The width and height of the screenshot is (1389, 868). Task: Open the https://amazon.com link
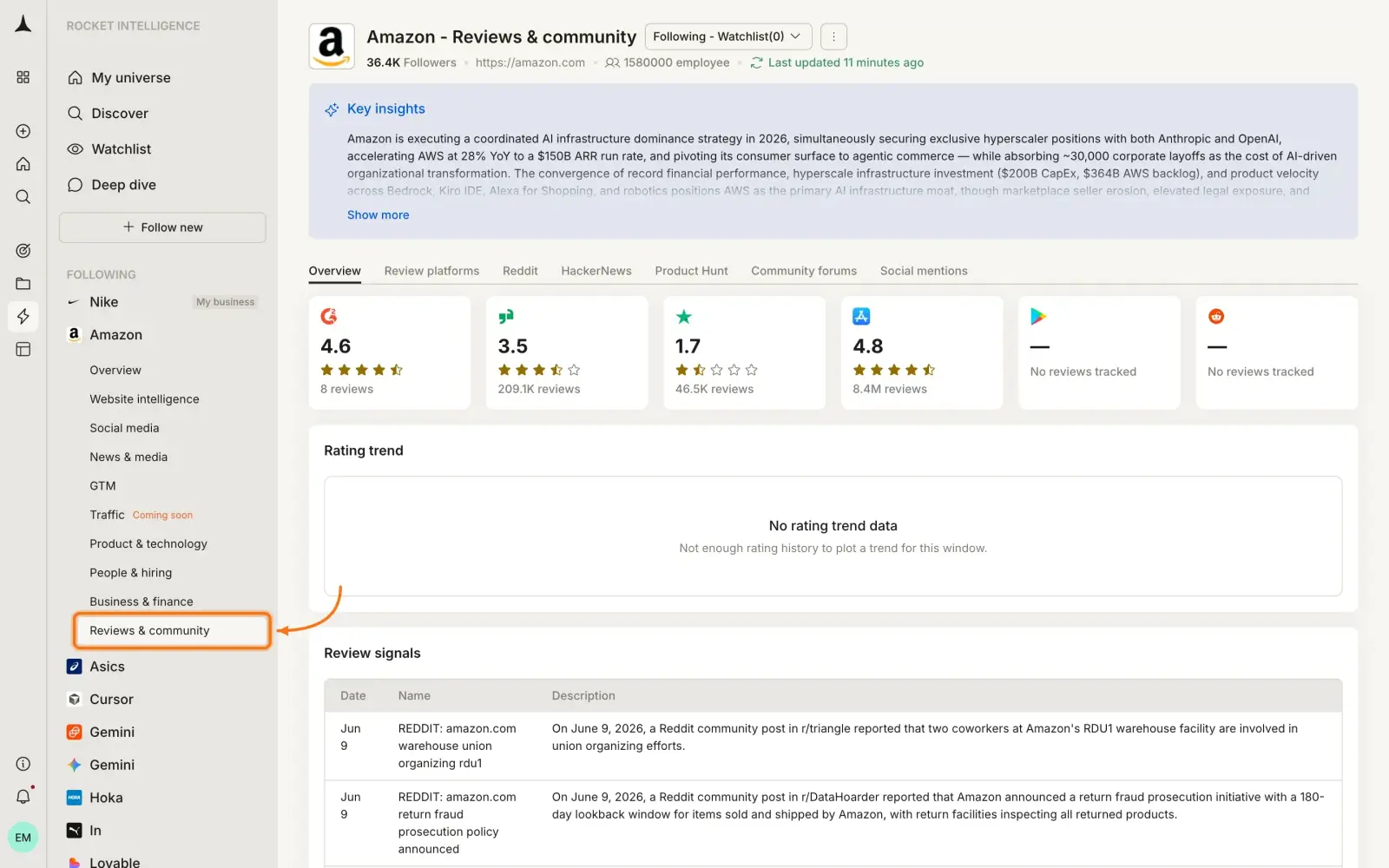pos(530,62)
